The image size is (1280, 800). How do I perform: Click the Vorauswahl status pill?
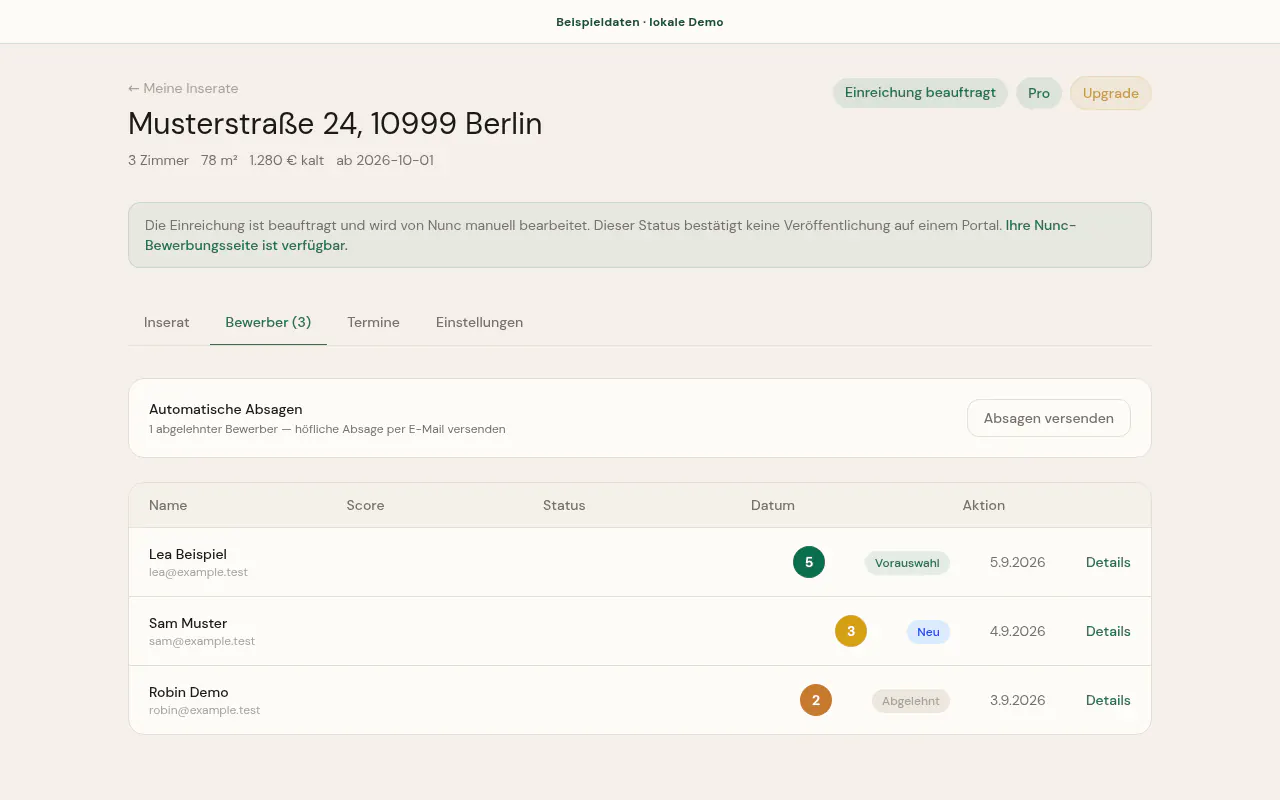pyautogui.click(x=907, y=563)
